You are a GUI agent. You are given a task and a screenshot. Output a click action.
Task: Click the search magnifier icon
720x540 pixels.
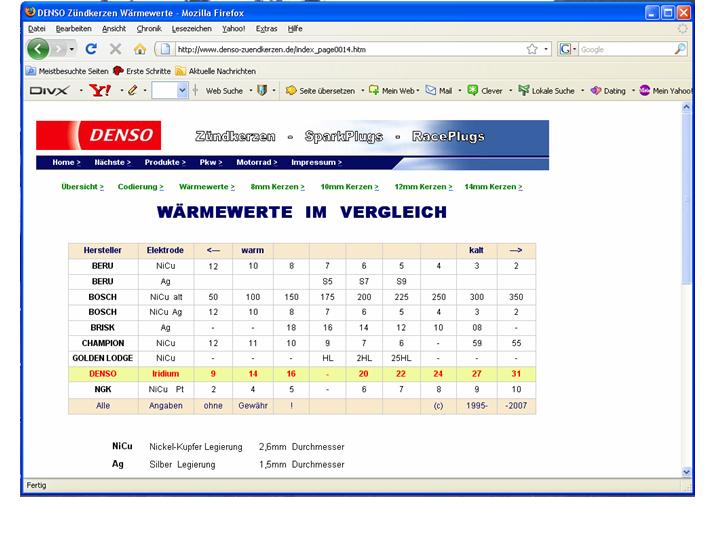(680, 49)
